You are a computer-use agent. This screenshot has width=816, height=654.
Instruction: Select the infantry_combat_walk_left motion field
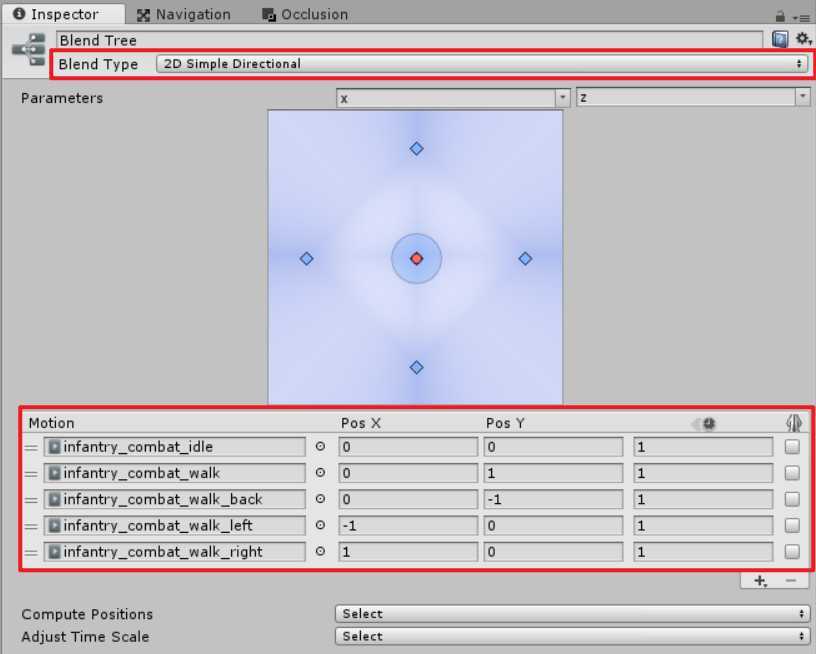click(174, 525)
